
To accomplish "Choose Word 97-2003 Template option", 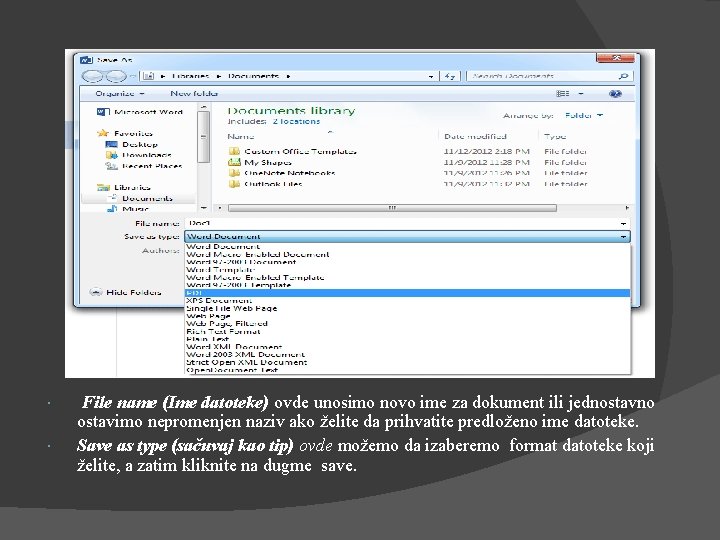I will [408, 285].
